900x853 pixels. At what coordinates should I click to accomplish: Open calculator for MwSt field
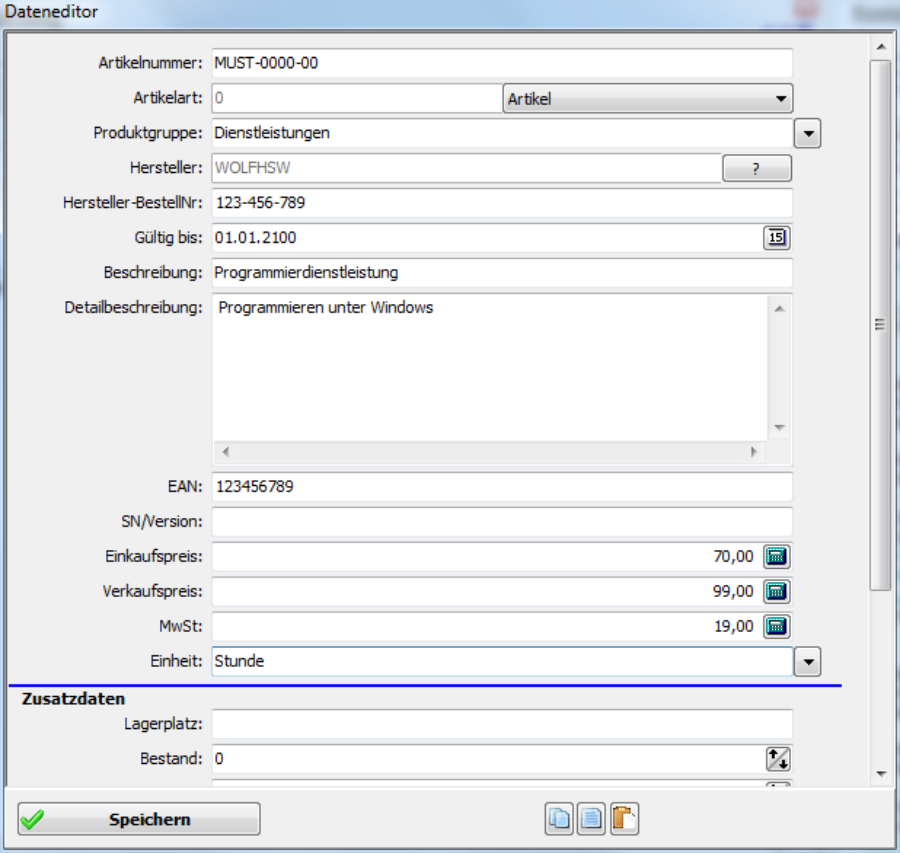tap(777, 627)
